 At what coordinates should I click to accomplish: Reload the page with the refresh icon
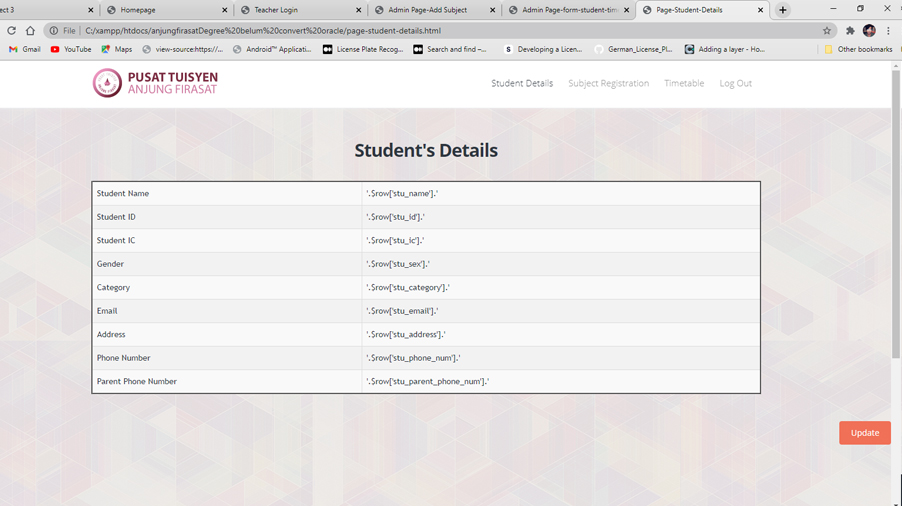[12, 31]
